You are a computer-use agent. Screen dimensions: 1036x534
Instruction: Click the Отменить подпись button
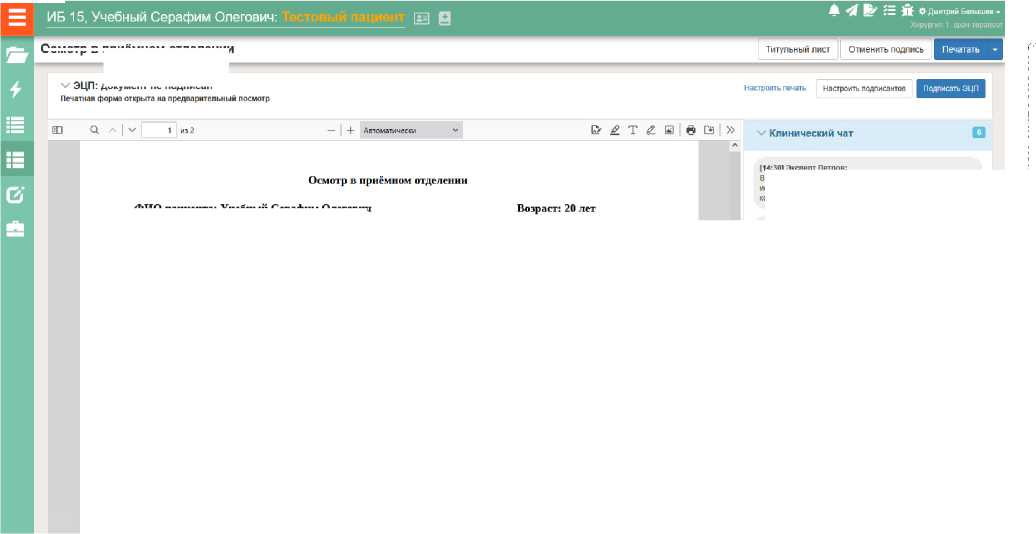point(886,50)
